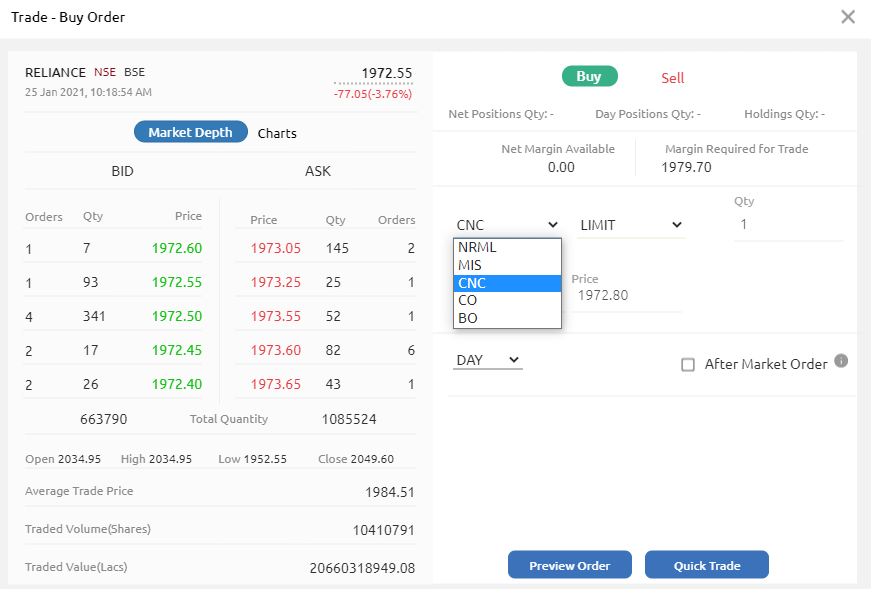Close the Trade - Buy Order dialog

point(848,17)
